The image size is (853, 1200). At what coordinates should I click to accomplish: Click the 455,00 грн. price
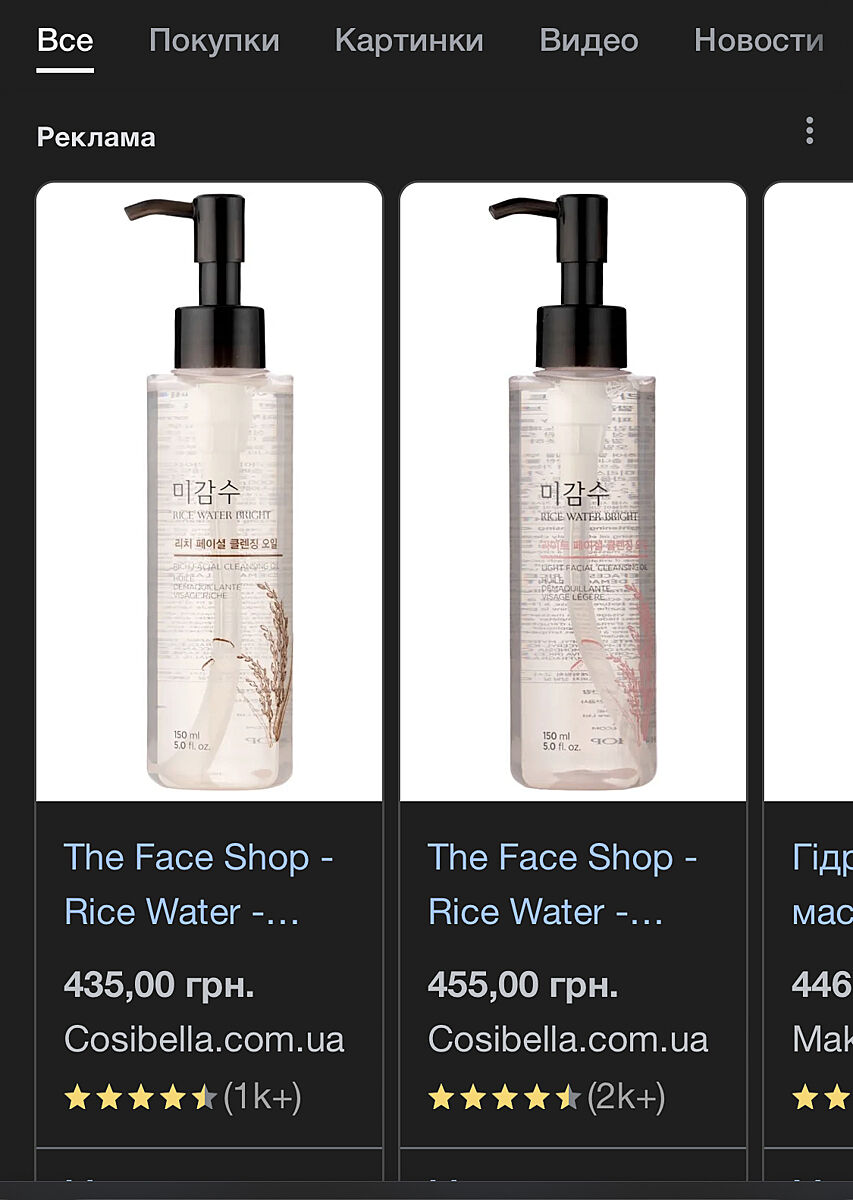point(523,986)
